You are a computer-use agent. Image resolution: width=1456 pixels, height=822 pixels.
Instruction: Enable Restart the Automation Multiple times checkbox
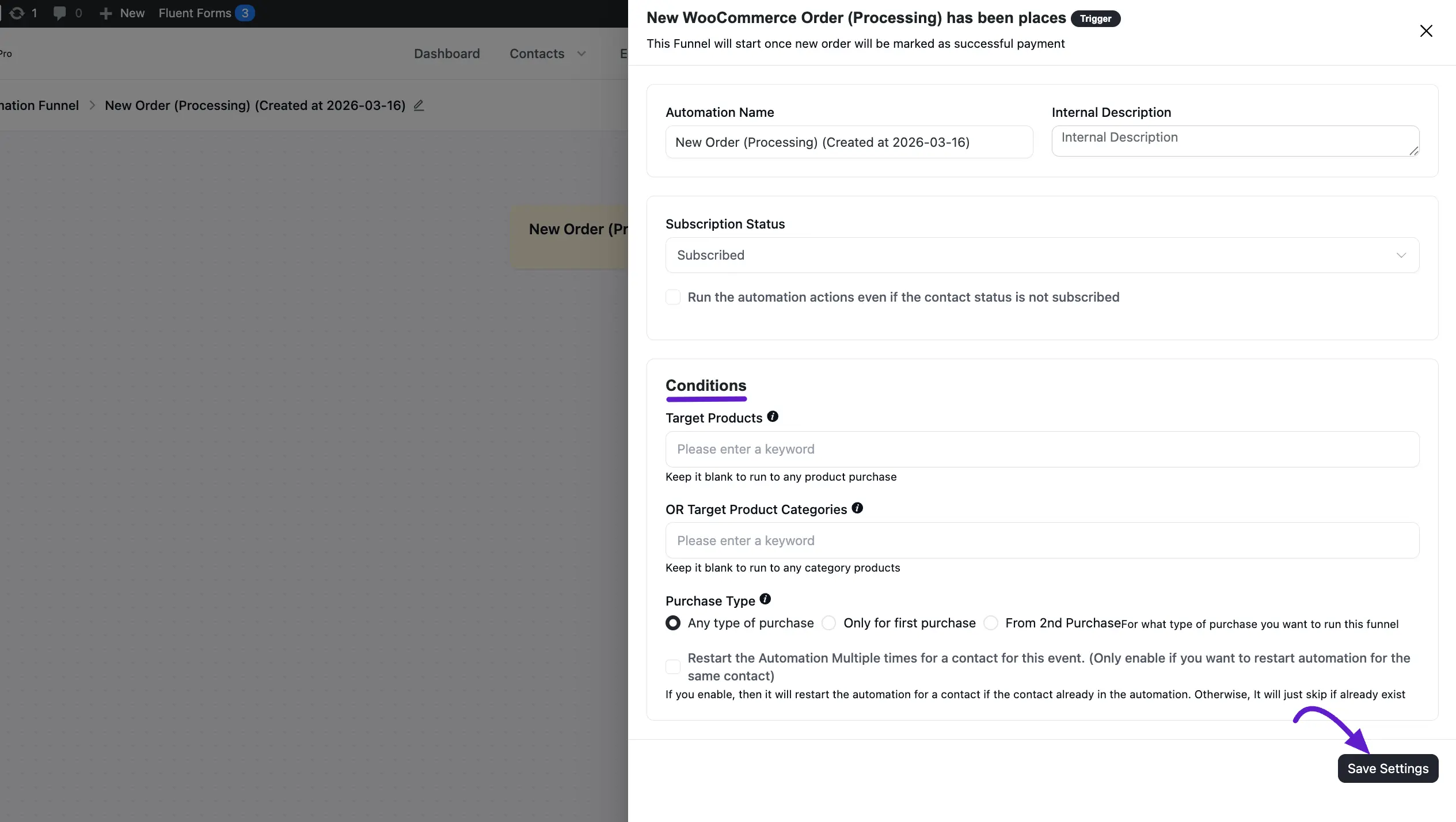pos(673,667)
